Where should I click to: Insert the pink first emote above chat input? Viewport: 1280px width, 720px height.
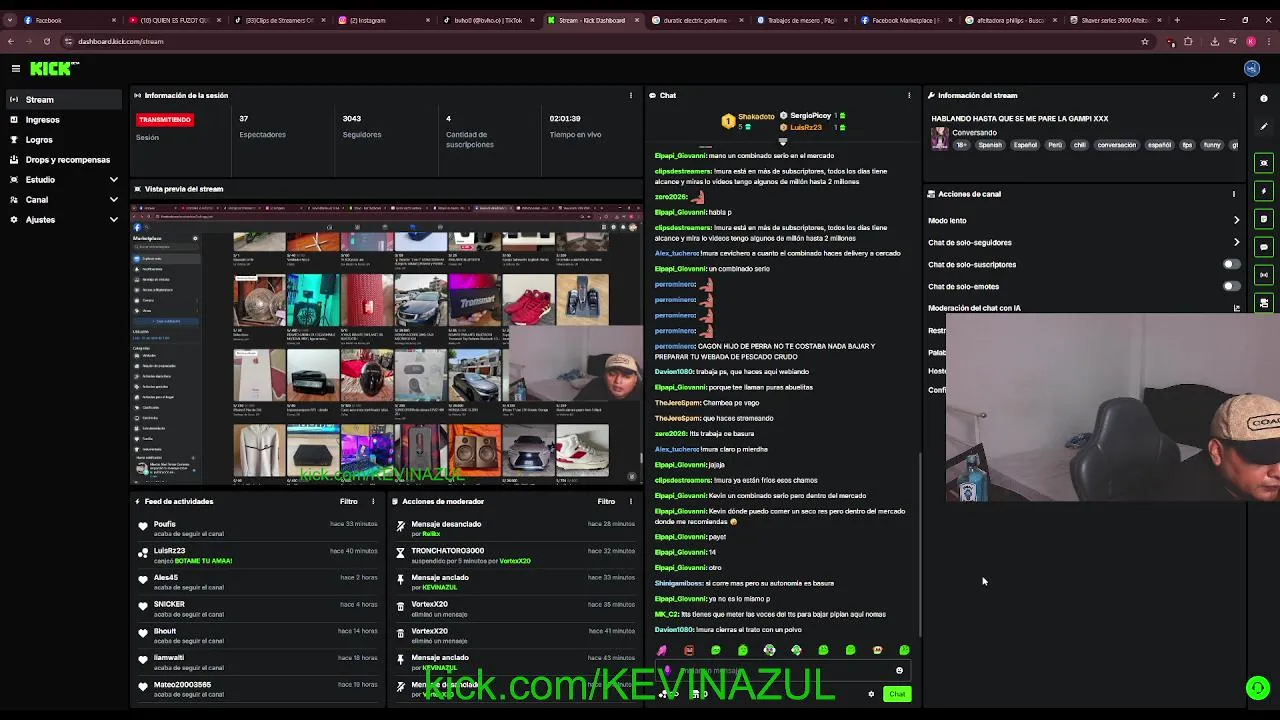click(661, 650)
